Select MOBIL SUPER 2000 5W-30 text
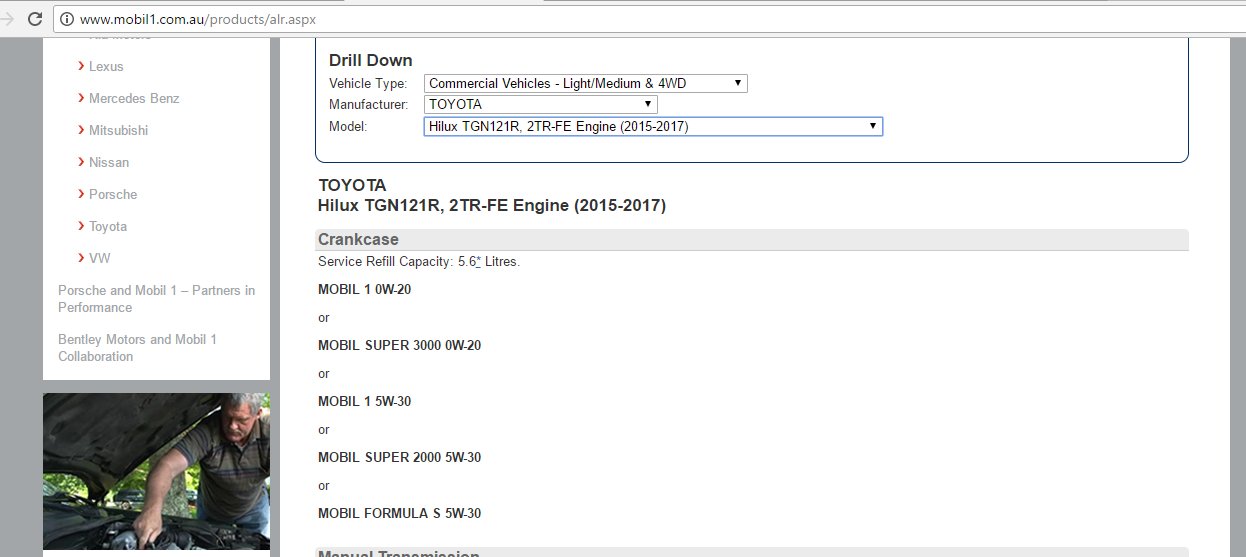This screenshot has width=1246, height=557. (x=400, y=457)
